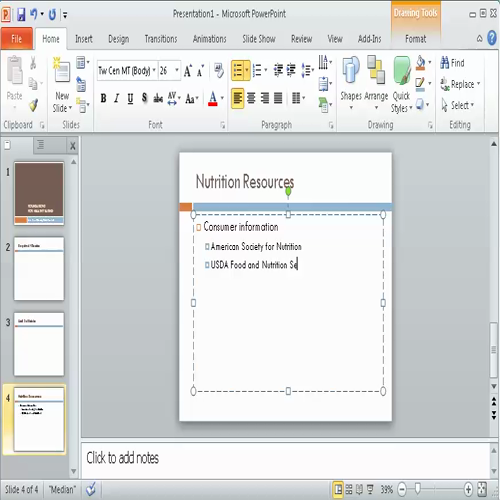The image size is (500, 500).
Task: Open the Columns dropdown
Action: 299,98
